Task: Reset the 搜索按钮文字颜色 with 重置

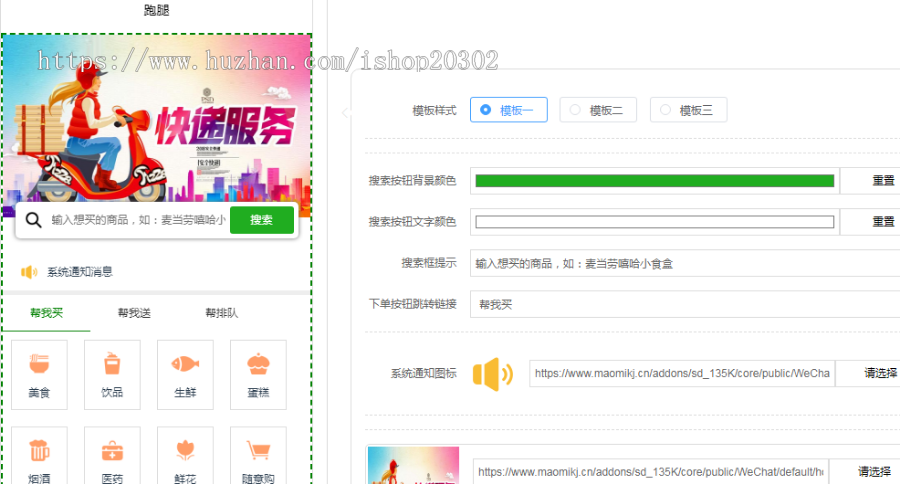Action: click(x=883, y=222)
